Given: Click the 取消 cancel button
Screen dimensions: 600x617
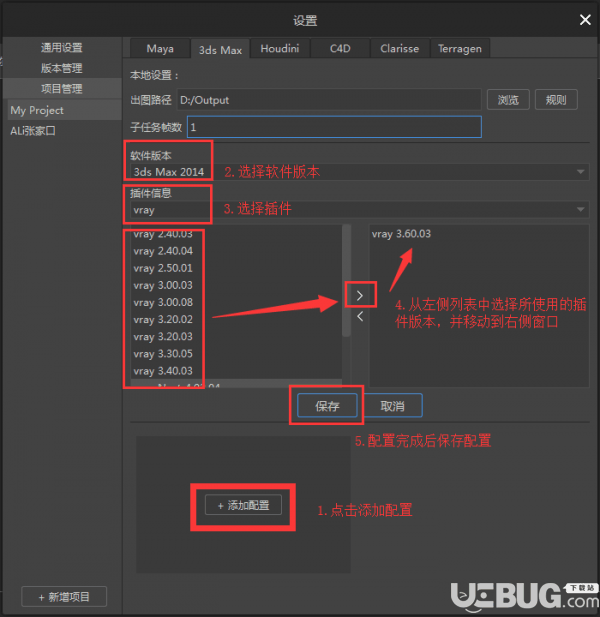Looking at the screenshot, I should (392, 405).
